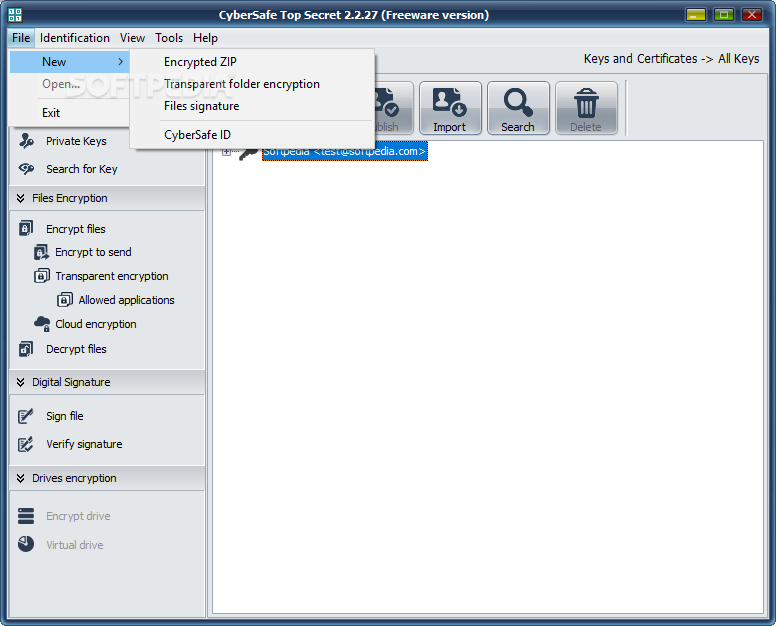Select the Private Keys sidebar label
The height and width of the screenshot is (626, 776).
[76, 142]
